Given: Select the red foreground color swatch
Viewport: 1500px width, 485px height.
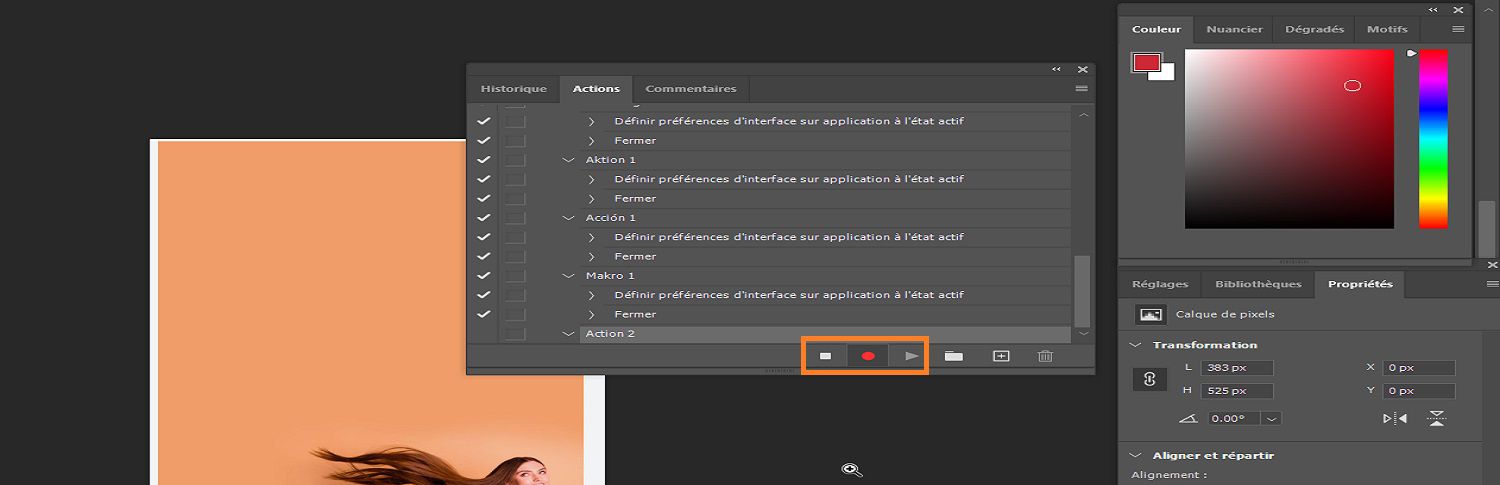Looking at the screenshot, I should 1146,63.
